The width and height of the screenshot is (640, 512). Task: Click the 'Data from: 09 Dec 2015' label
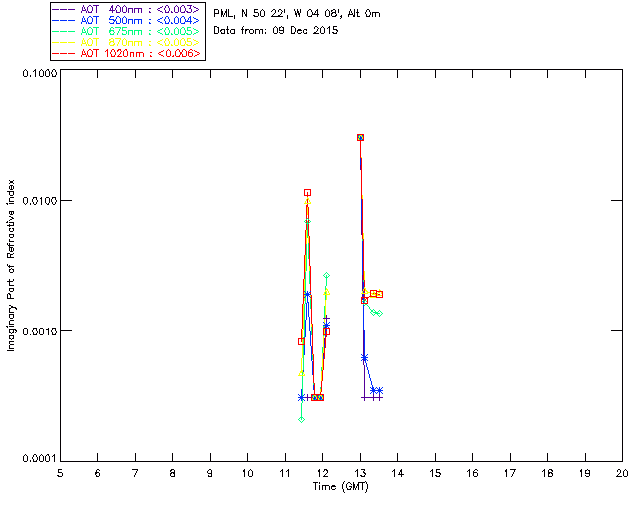[x=276, y=31]
